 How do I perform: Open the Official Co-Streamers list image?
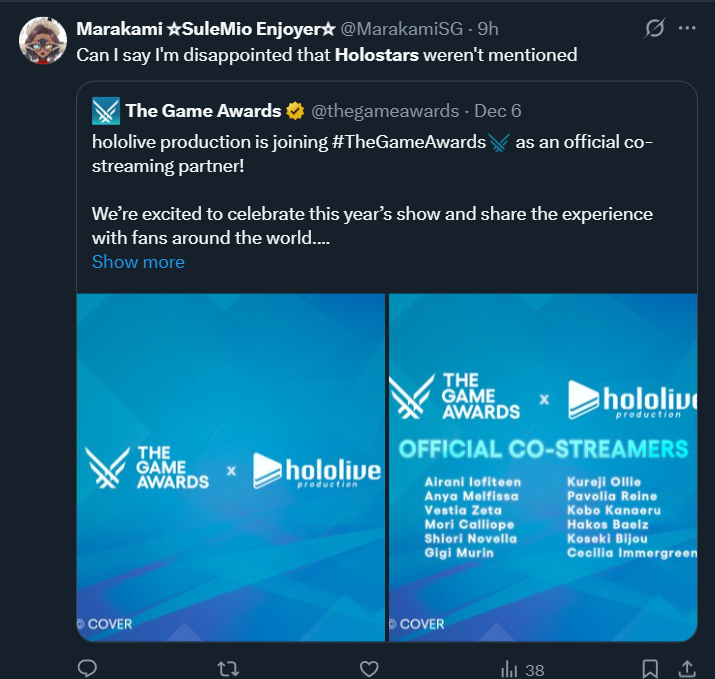[542, 467]
